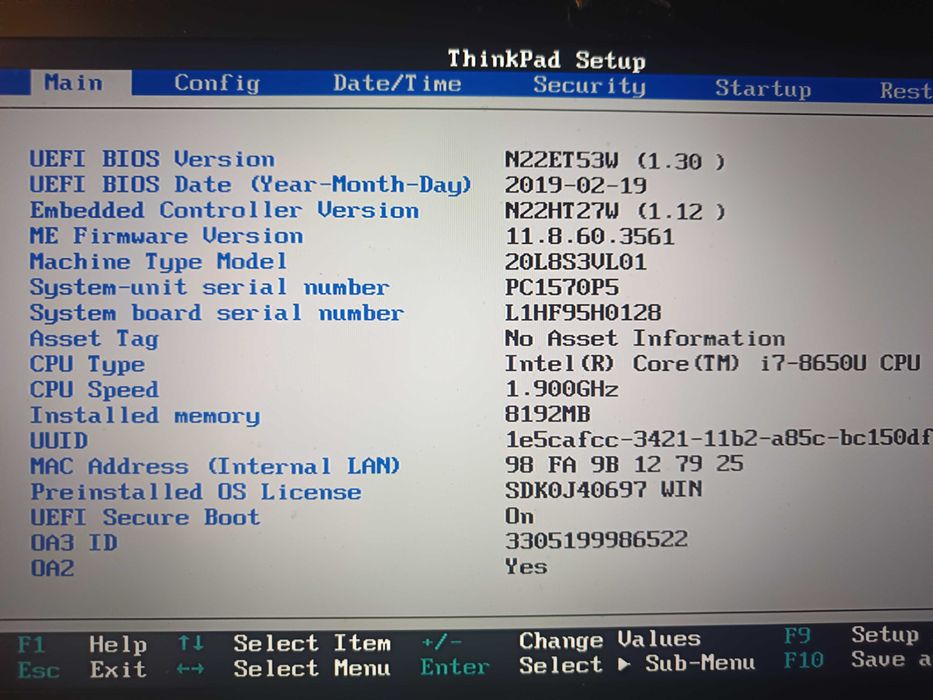Image resolution: width=933 pixels, height=700 pixels.
Task: Select the Asset Tag label
Action: [x=94, y=339]
